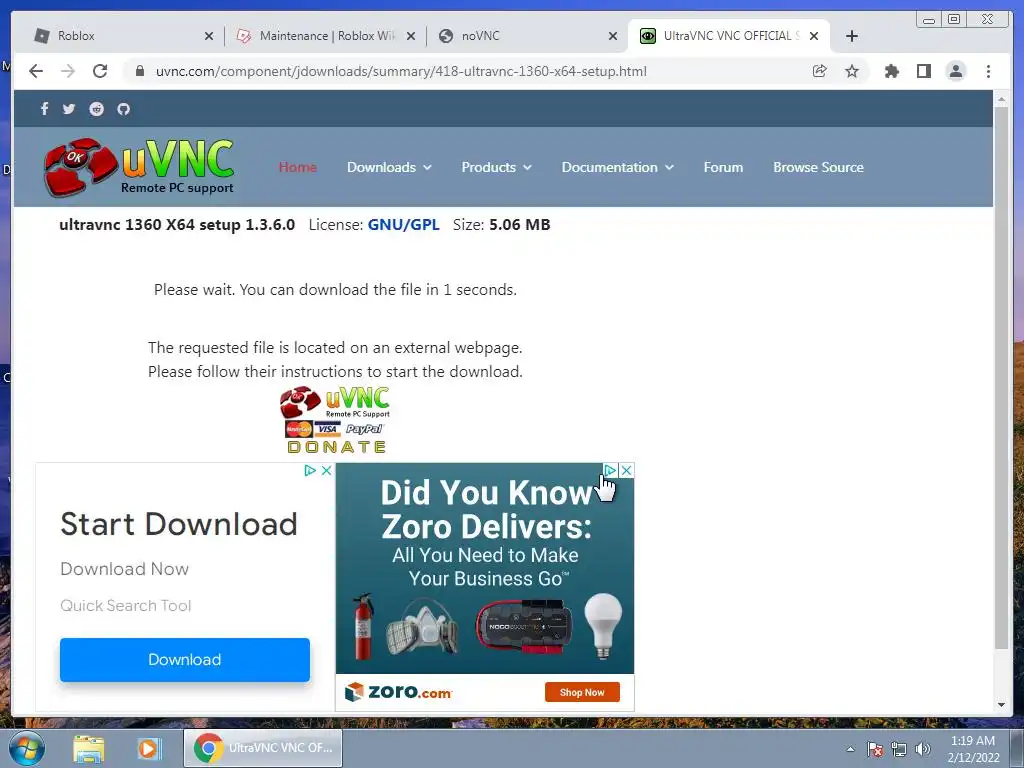View site information via the padlock icon

(x=139, y=71)
